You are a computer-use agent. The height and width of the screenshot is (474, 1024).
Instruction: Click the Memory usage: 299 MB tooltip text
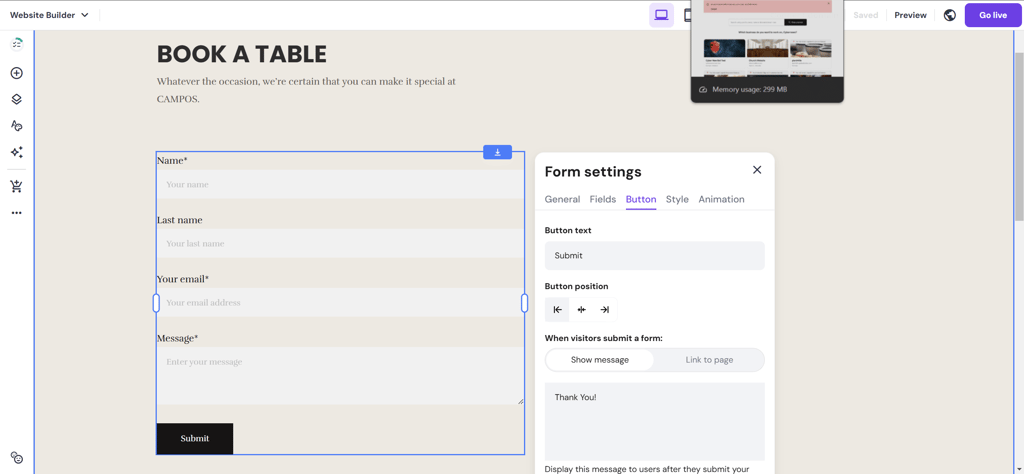click(750, 89)
